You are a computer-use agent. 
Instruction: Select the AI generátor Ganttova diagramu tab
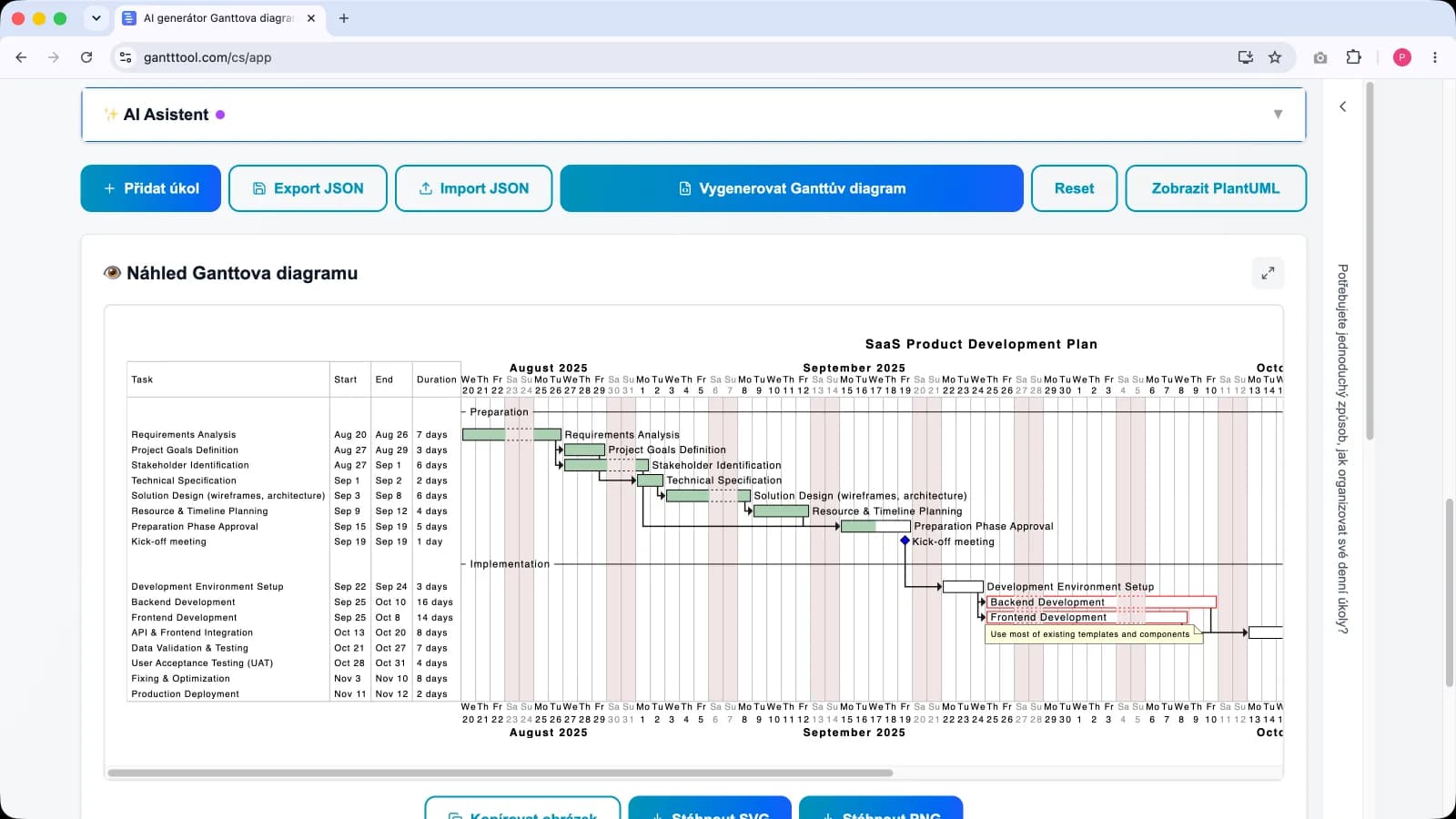pyautogui.click(x=218, y=18)
